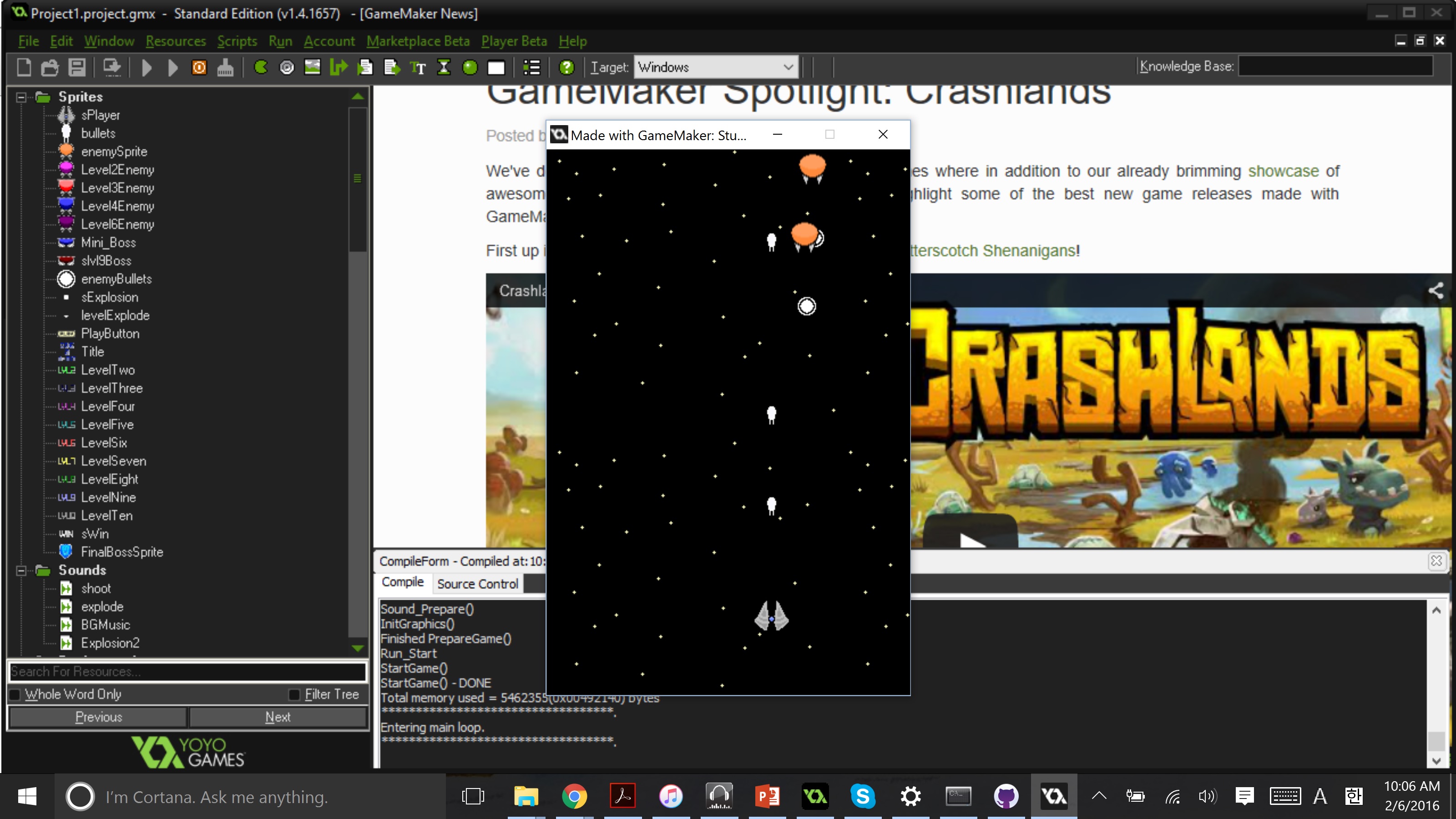Screen dimensions: 1456x819
Task: Click the Create a sound toolbar icon
Action: point(287,68)
